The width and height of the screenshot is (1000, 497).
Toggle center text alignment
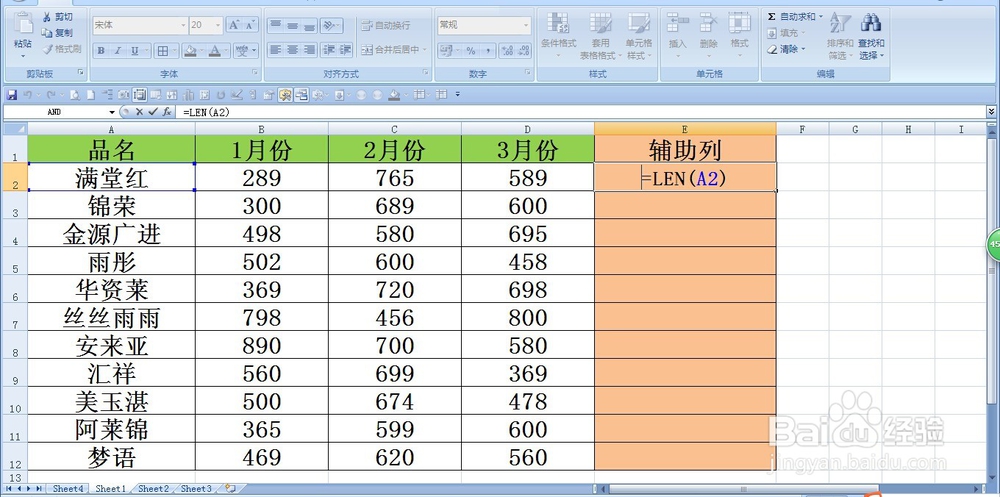pyautogui.click(x=292, y=49)
